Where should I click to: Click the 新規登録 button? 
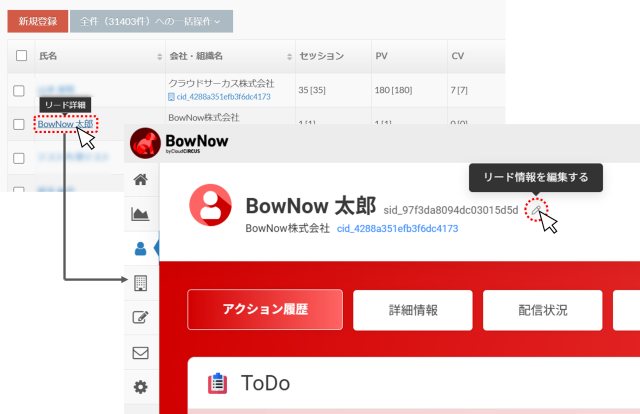38,21
